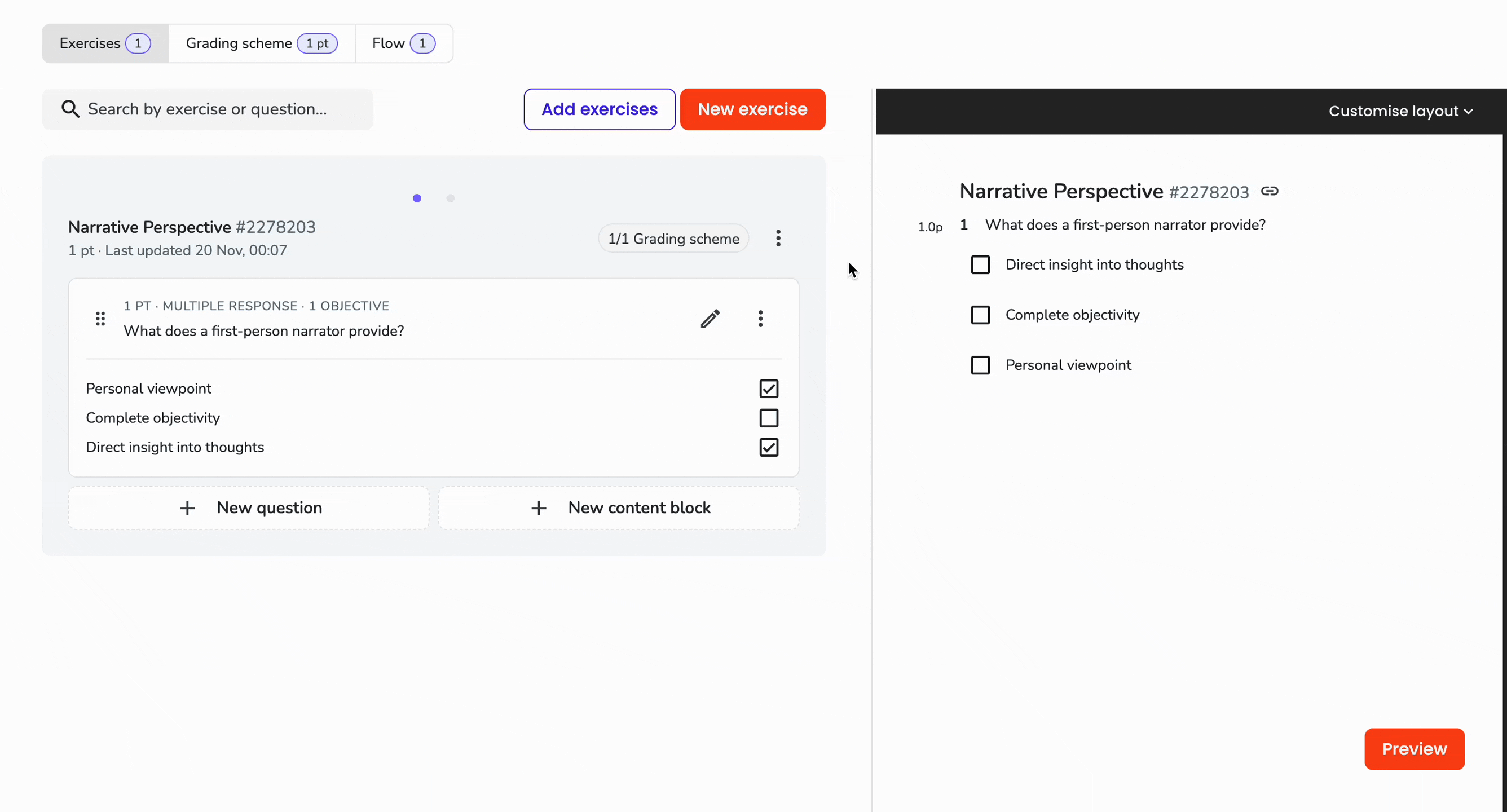The height and width of the screenshot is (812, 1507).
Task: Open the 1/1 Grading scheme pill
Action: (673, 239)
